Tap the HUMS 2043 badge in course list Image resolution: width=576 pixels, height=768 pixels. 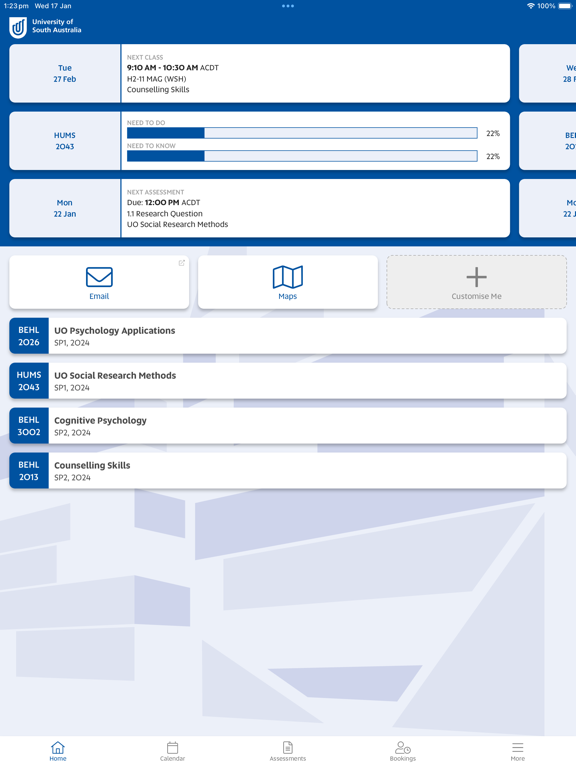coord(29,381)
